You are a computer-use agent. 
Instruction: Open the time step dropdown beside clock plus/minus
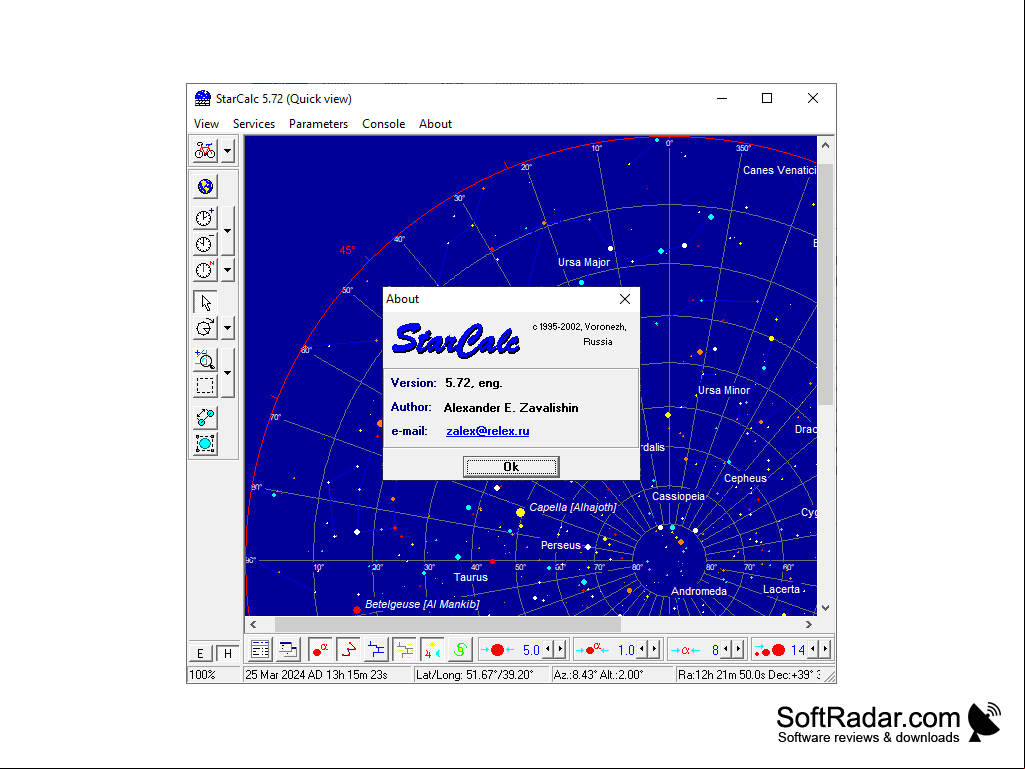227,230
